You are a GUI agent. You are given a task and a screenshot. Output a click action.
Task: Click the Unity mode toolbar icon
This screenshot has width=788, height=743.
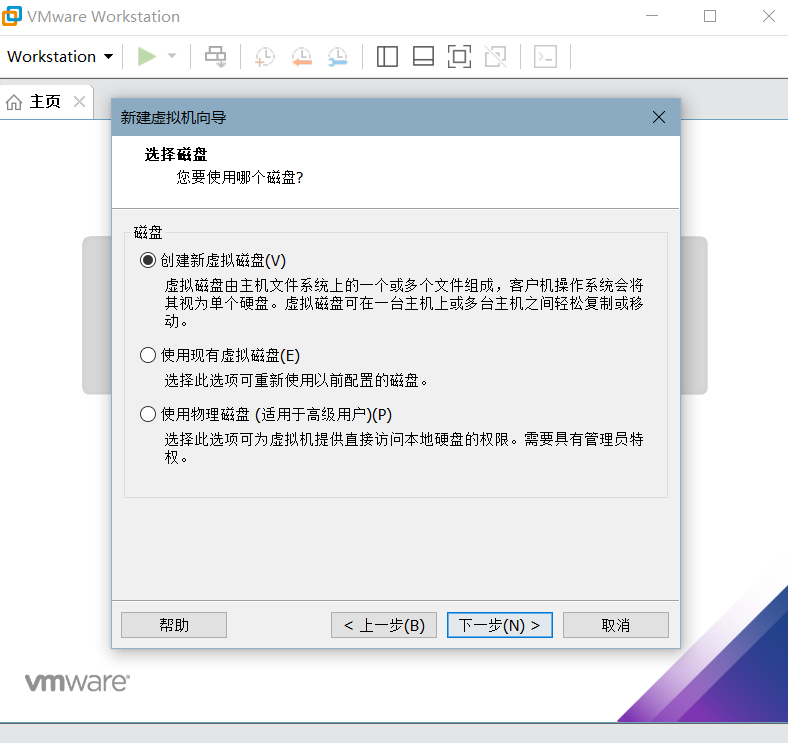pyautogui.click(x=496, y=56)
